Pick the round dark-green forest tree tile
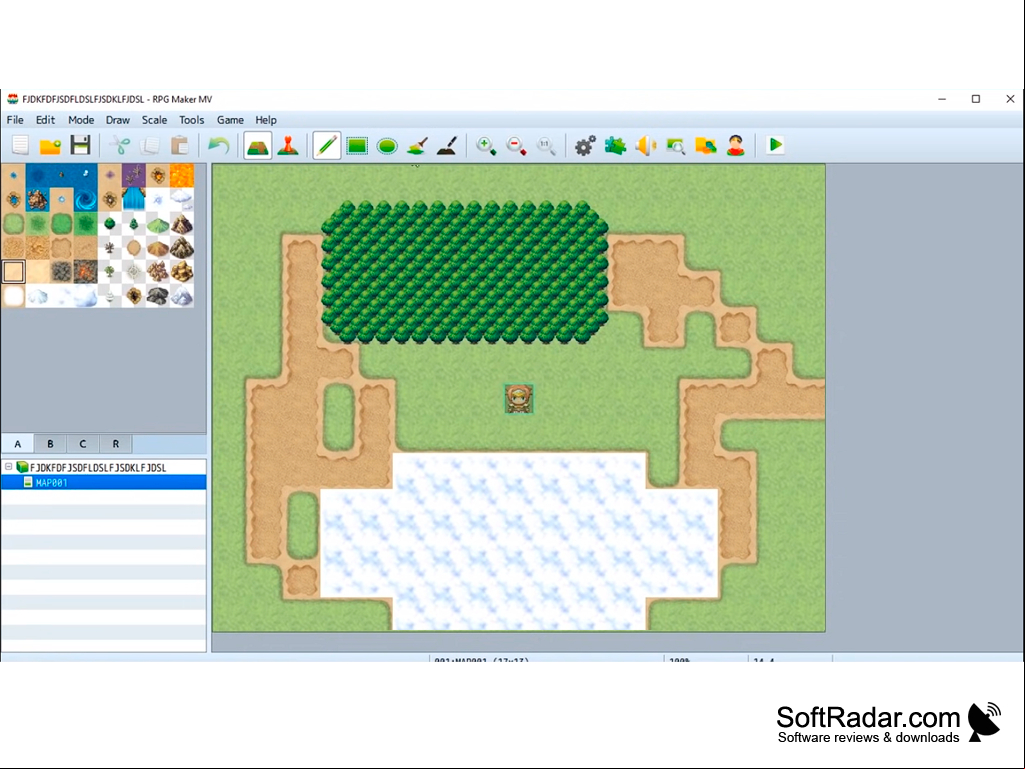Viewport: 1025px width, 769px height. [x=110, y=224]
